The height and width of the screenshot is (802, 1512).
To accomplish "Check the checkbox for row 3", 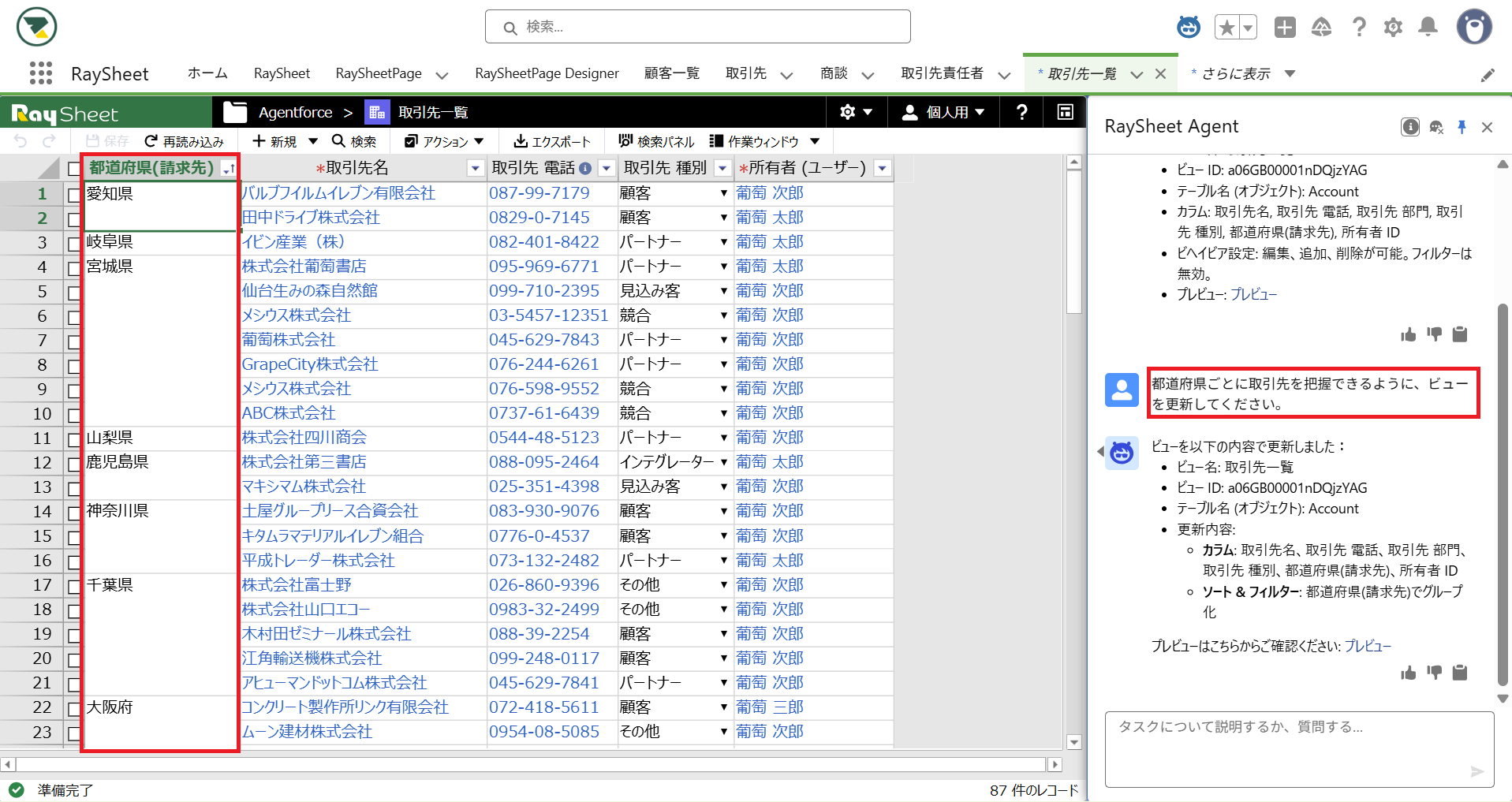I will point(74,244).
